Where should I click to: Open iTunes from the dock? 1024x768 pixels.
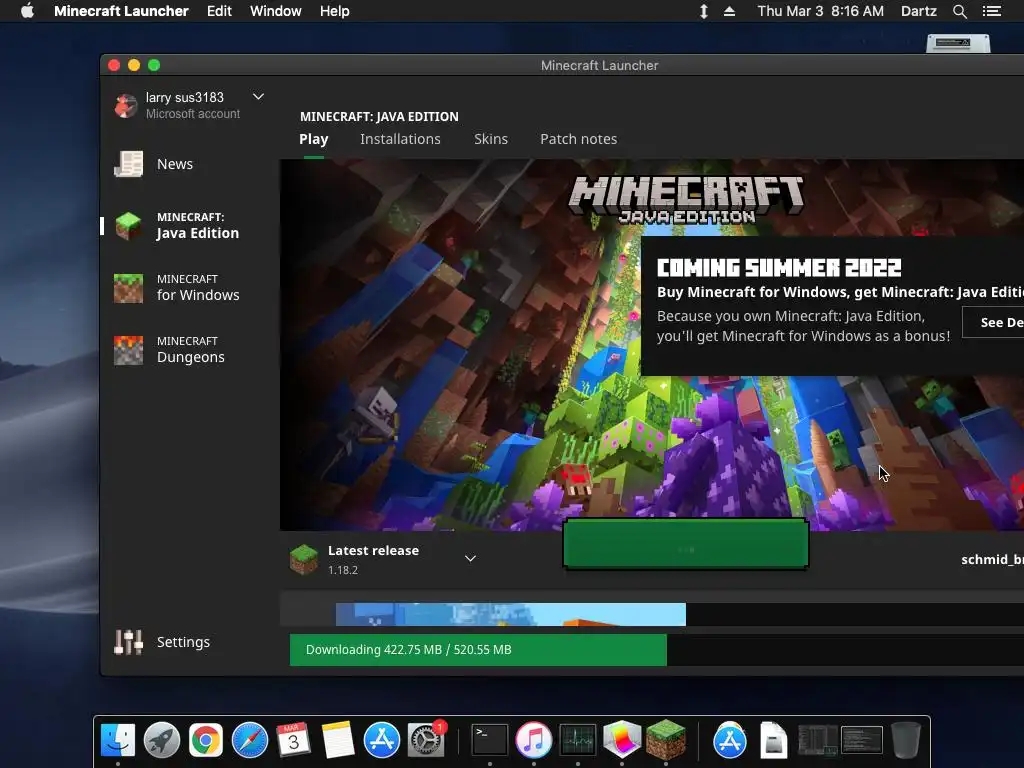tap(534, 741)
